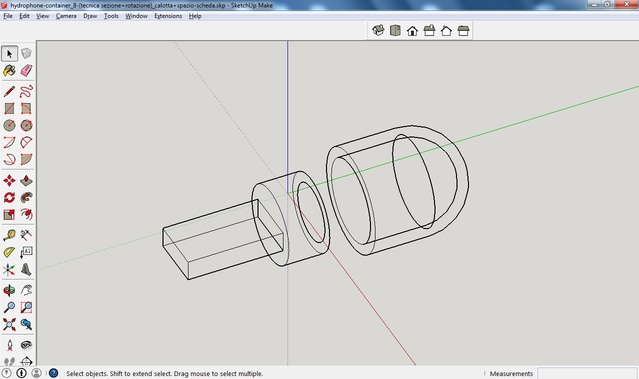Screen dimensions: 639x379
Task: Select the Axes tool
Action: click(x=9, y=269)
